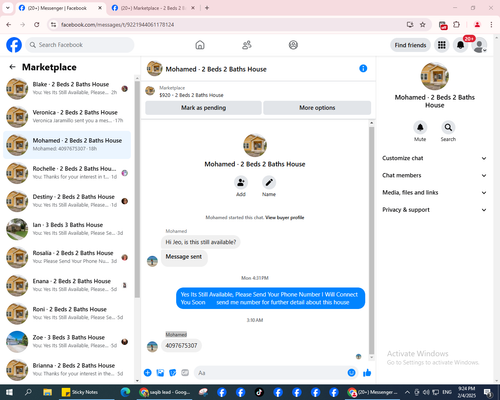Bookmark this page with the star

coord(423,25)
